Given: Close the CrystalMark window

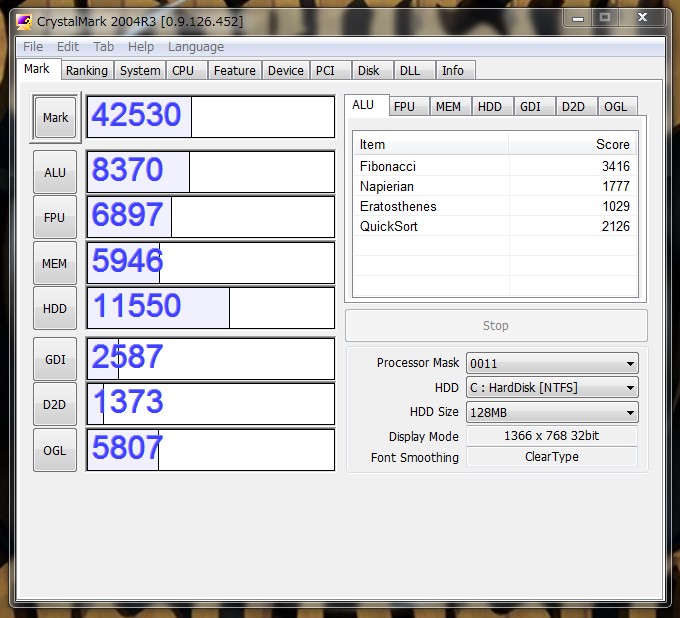Looking at the screenshot, I should click(642, 17).
